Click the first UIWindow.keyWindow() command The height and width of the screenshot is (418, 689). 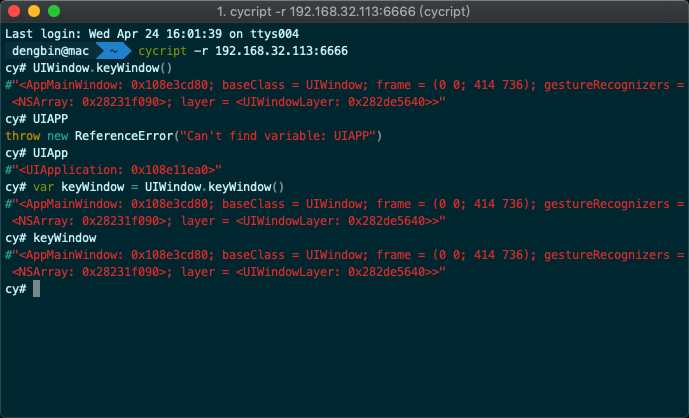tap(102, 68)
